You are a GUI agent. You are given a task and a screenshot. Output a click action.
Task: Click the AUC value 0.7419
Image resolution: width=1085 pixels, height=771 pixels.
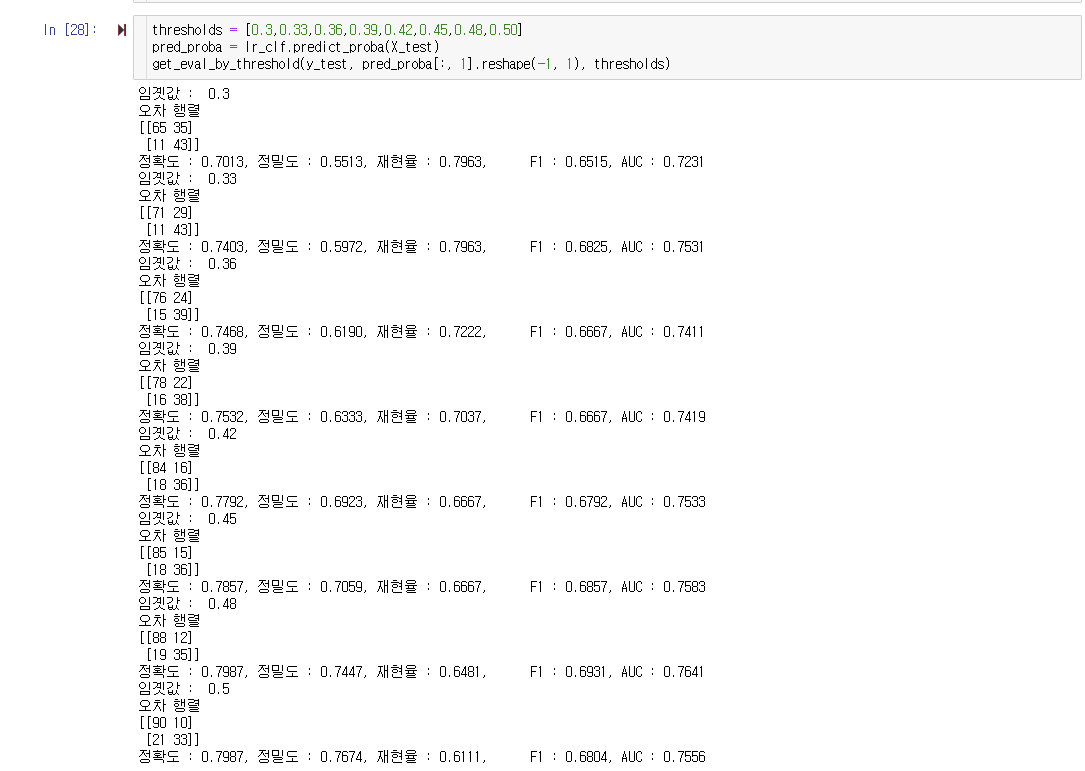(x=684, y=417)
